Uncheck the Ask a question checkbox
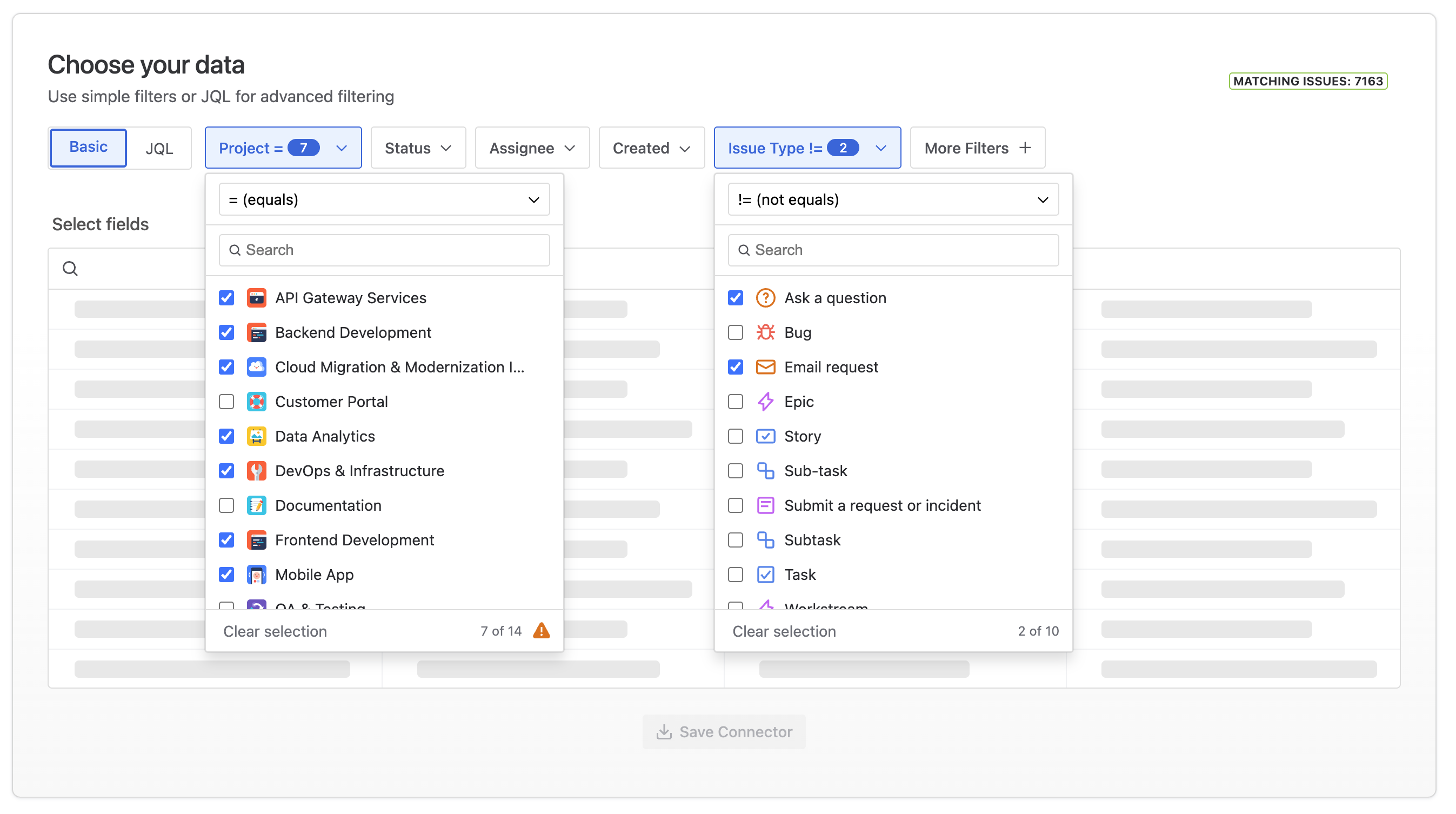 pyautogui.click(x=736, y=298)
